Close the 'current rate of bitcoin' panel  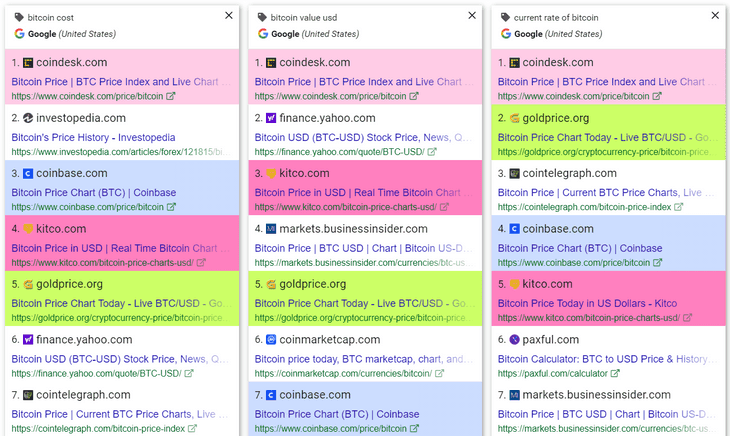click(715, 15)
